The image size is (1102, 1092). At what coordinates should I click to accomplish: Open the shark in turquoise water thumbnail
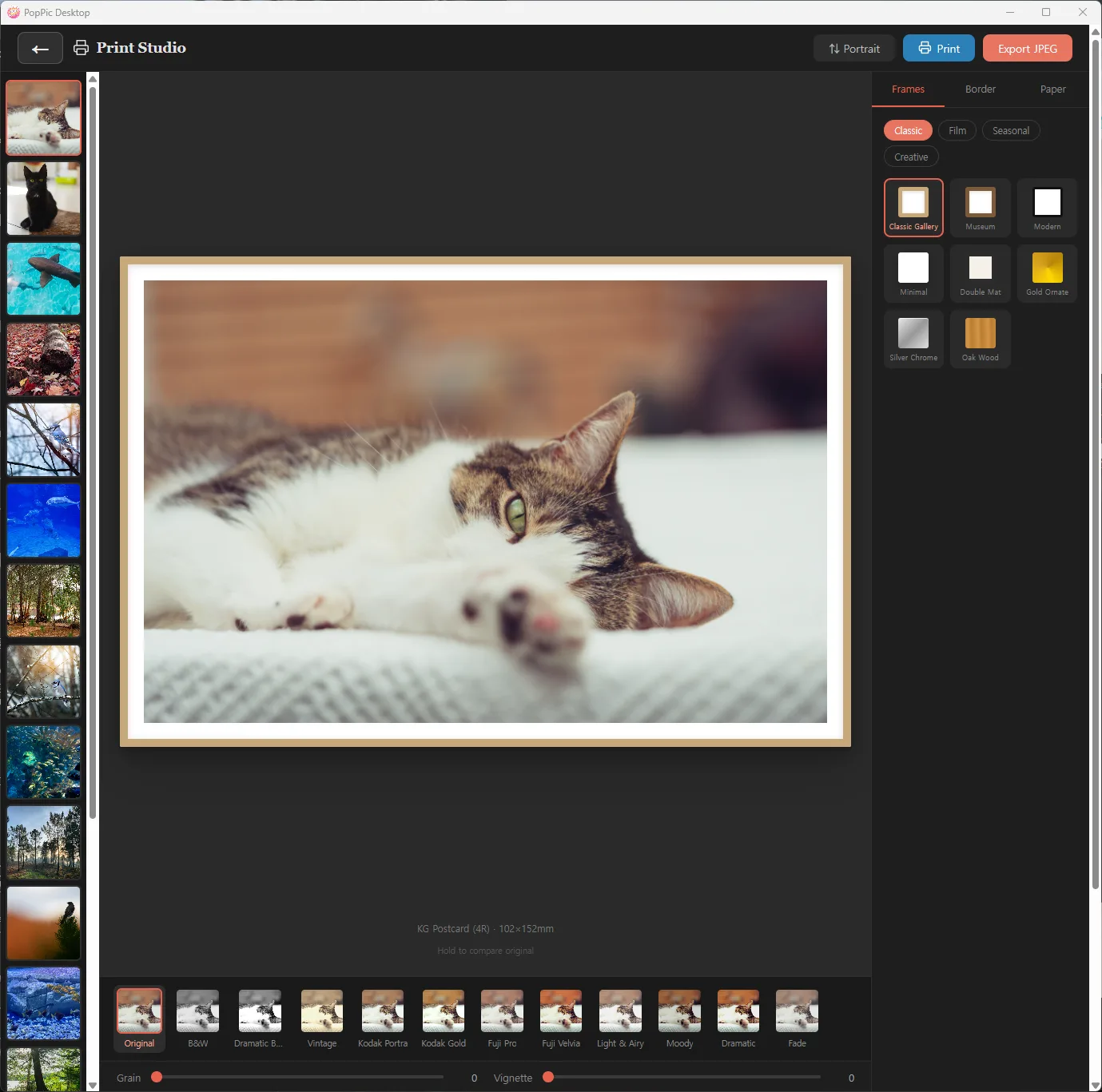(44, 279)
